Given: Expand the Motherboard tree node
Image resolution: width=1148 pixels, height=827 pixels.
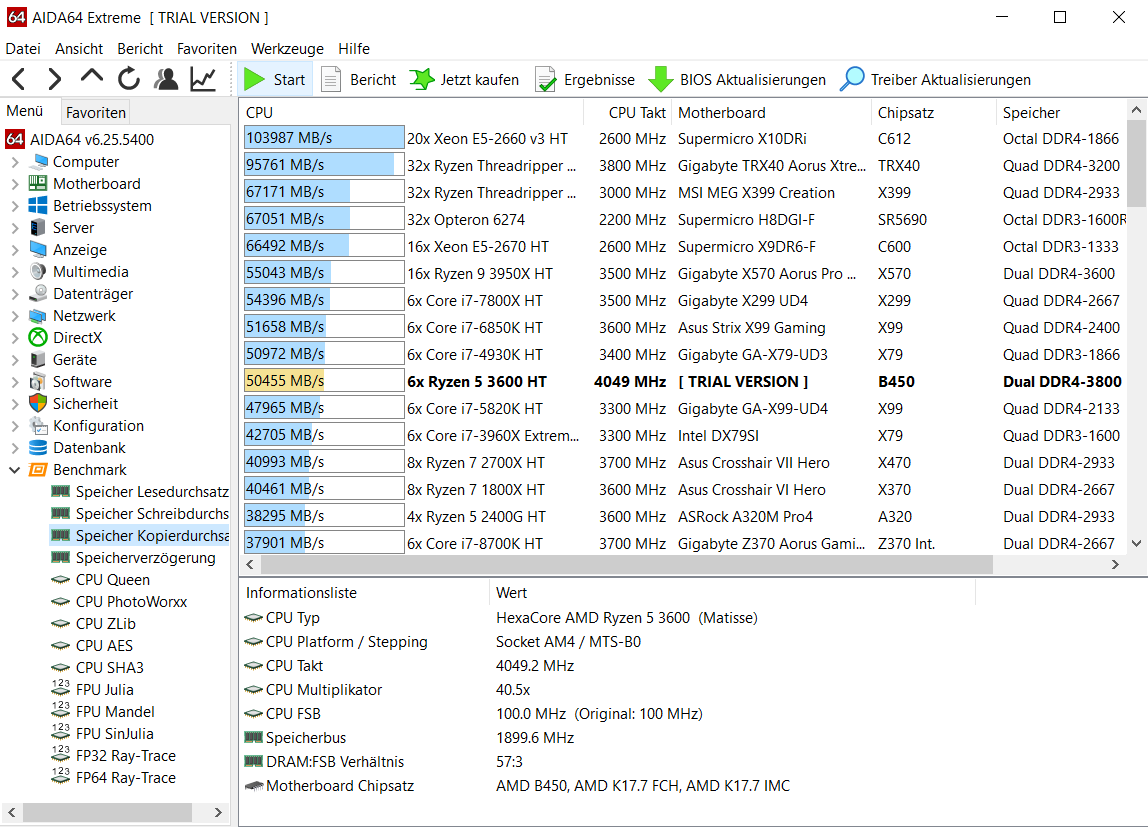Looking at the screenshot, I should tap(15, 184).
